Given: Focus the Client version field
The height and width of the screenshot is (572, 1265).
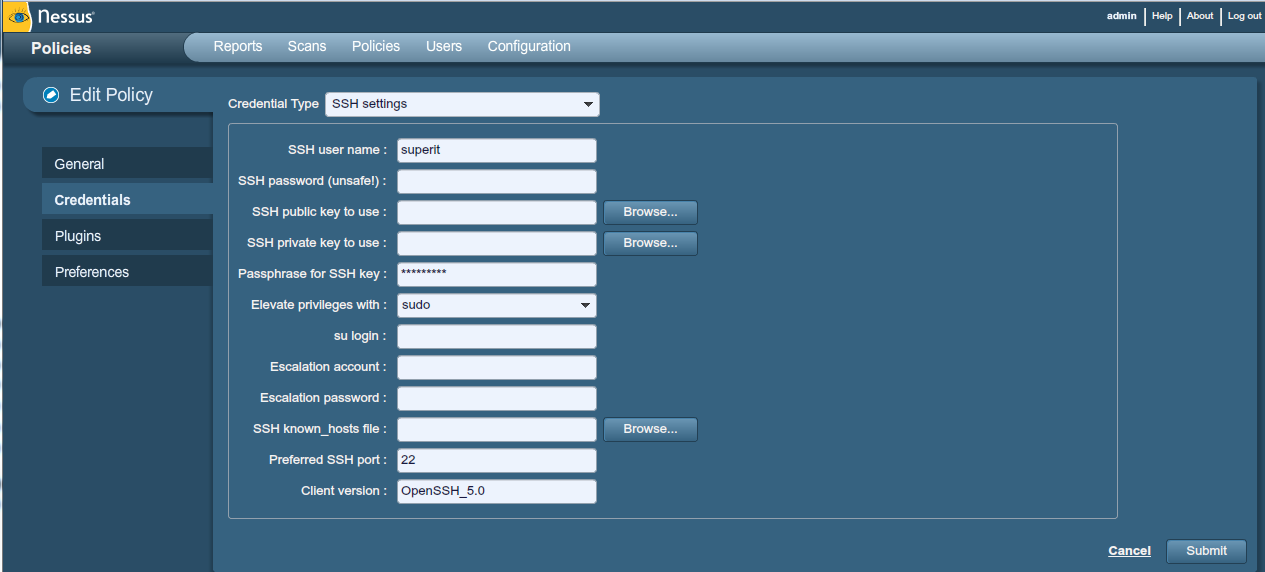Looking at the screenshot, I should pyautogui.click(x=497, y=491).
